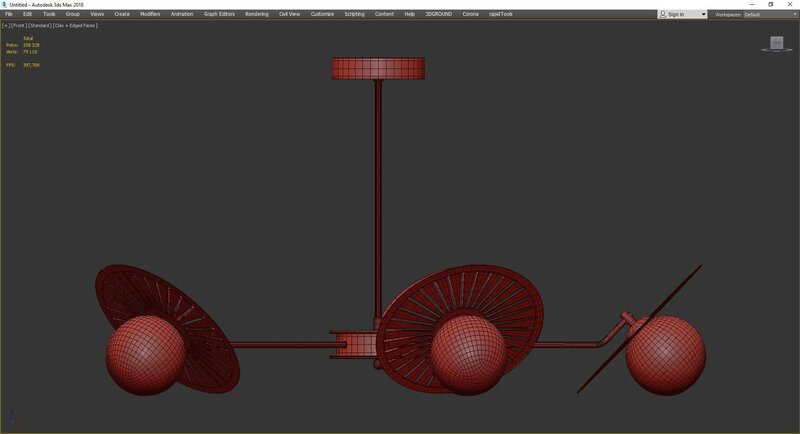Open the Modifiers menu
This screenshot has height=434, width=800.
coord(149,14)
